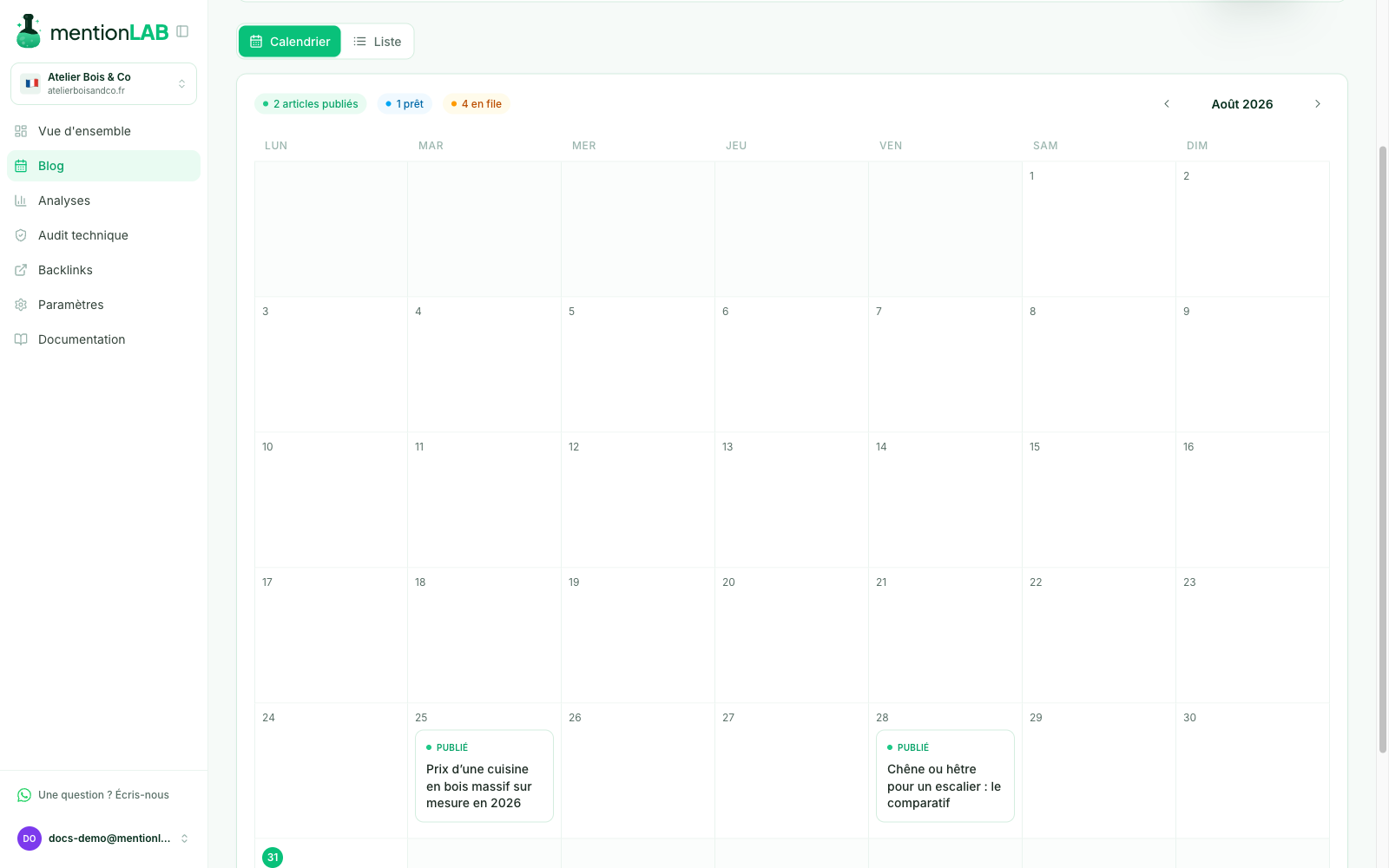This screenshot has height=868, width=1389.
Task: Open the Atelier Bois & Co site switcher
Action: (103, 83)
